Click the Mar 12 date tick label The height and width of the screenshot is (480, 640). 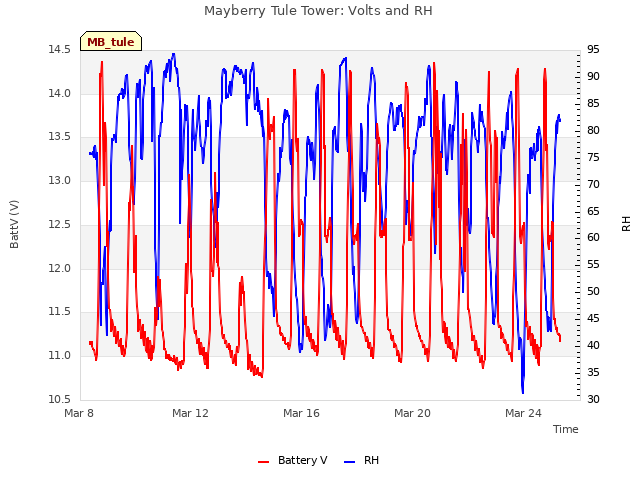click(x=190, y=413)
